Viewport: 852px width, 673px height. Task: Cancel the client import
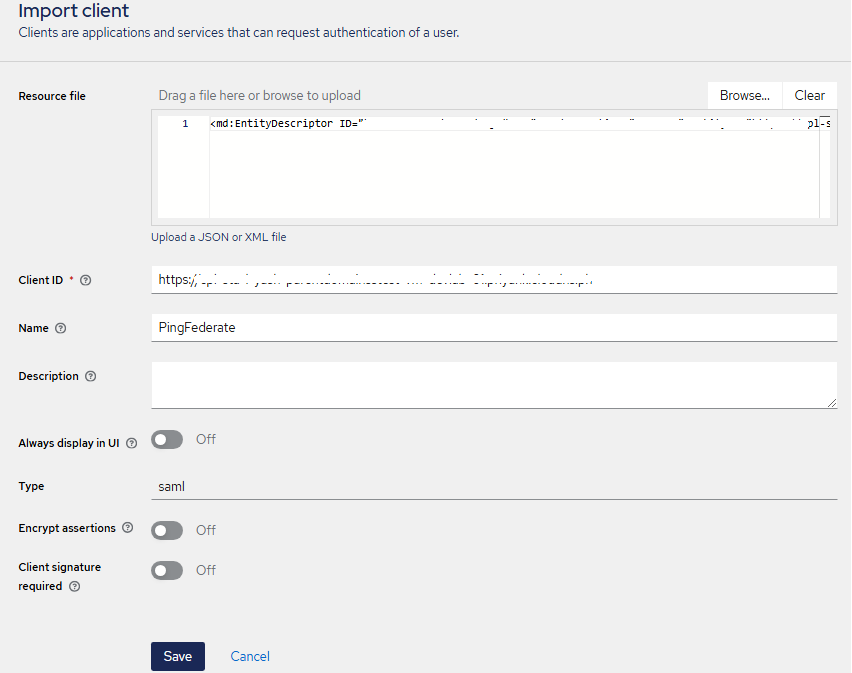pyautogui.click(x=250, y=657)
